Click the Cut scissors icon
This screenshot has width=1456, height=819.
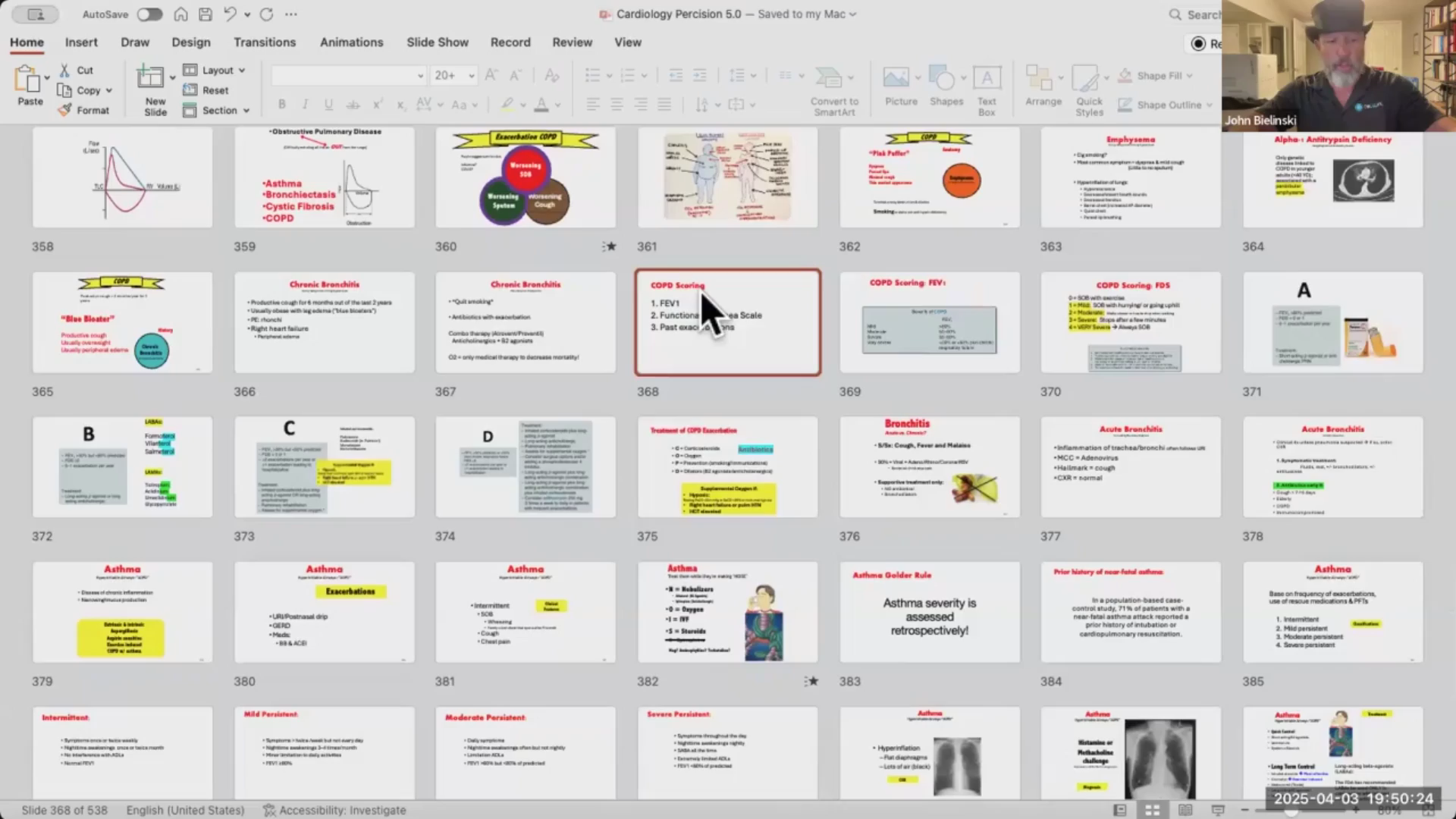pos(65,70)
